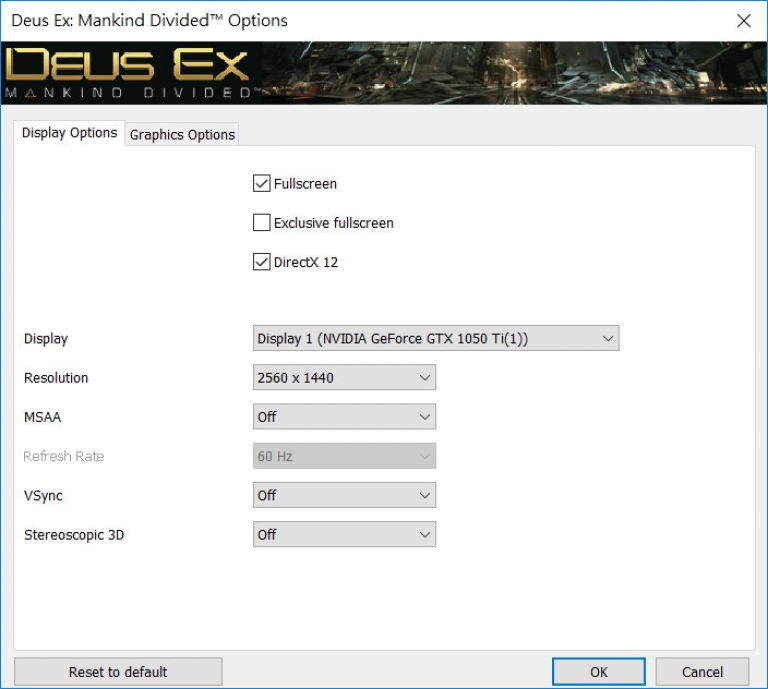This screenshot has height=689, width=768.
Task: Select the Display Options tab
Action: pos(69,133)
